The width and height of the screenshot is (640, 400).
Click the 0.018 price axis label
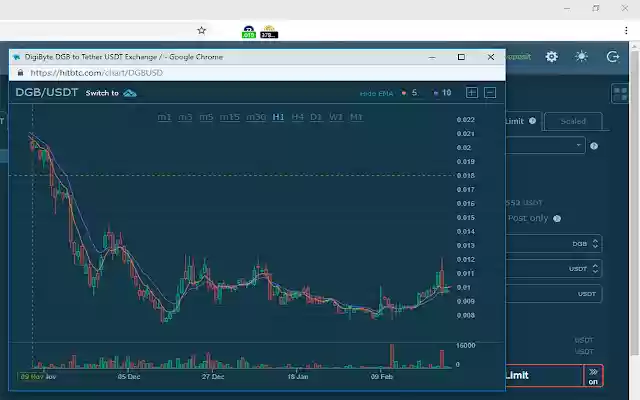pos(465,176)
